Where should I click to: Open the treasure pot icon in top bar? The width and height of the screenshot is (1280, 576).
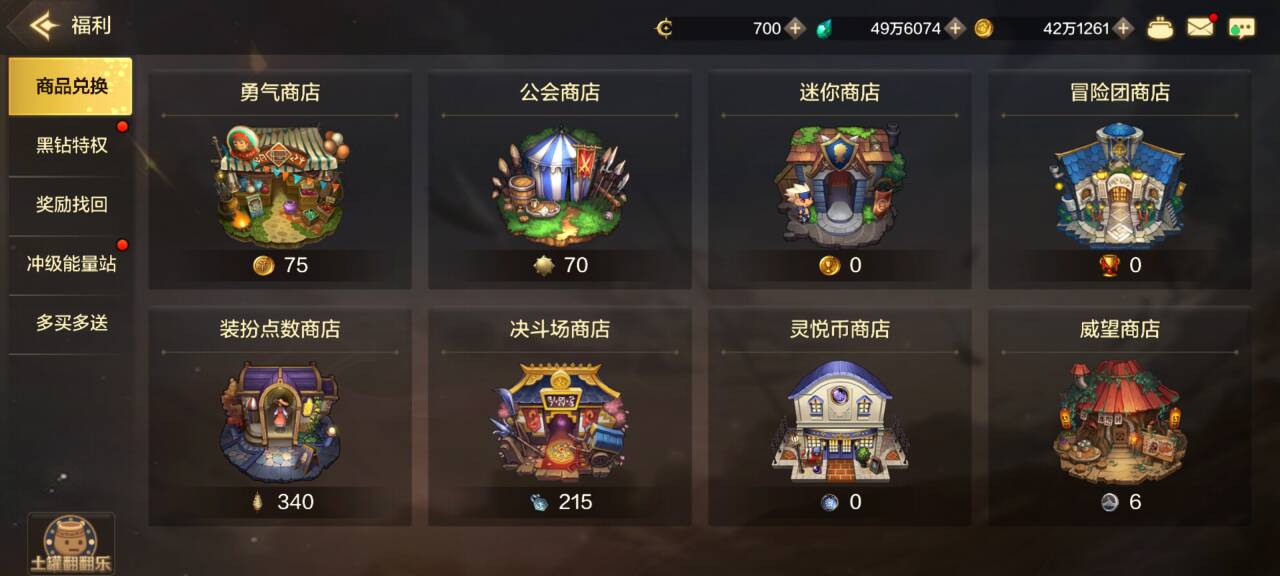(1160, 28)
